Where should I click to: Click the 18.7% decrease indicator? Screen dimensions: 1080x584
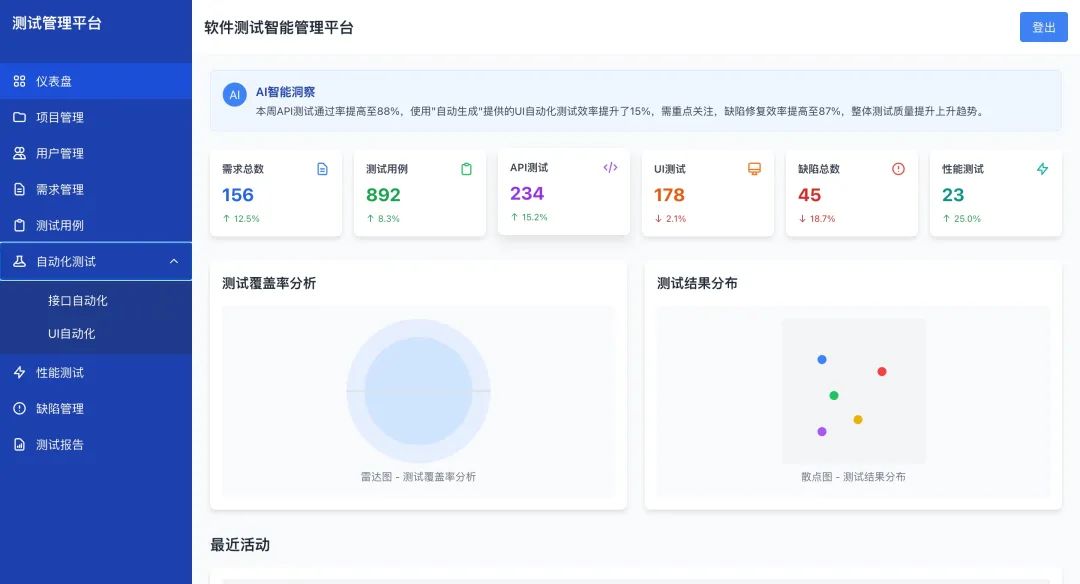tap(817, 218)
